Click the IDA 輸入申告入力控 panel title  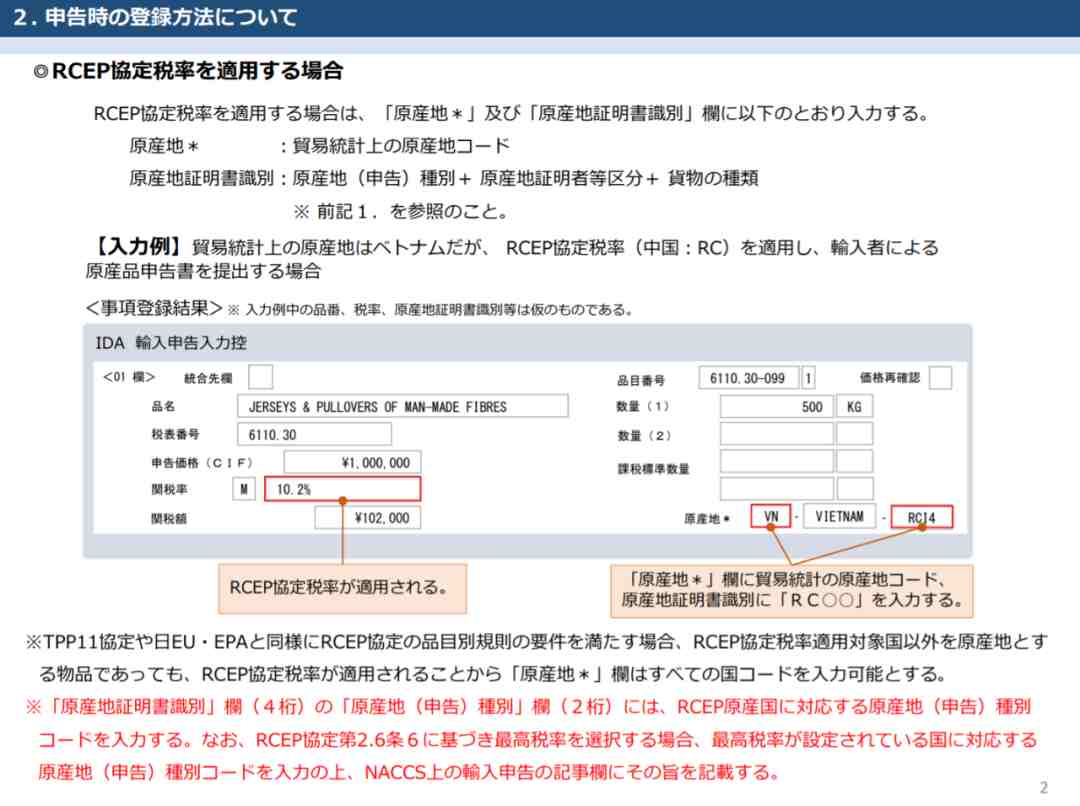[x=171, y=342]
